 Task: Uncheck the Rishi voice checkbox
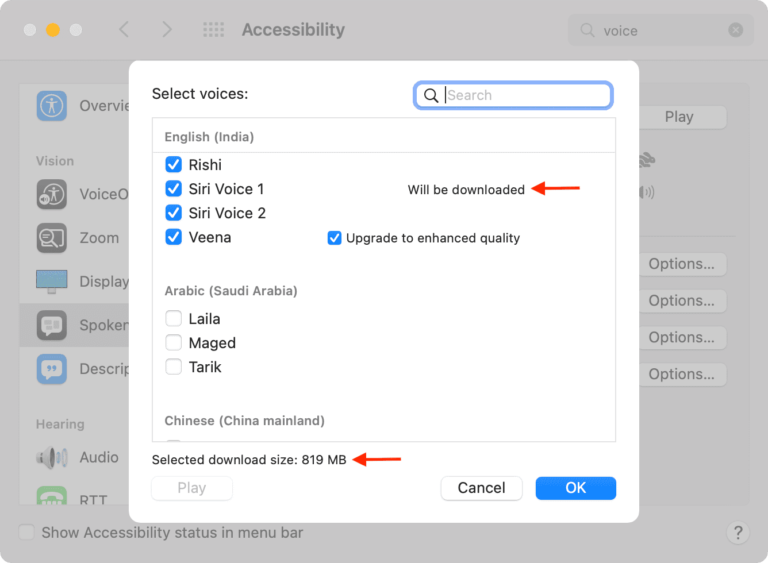pos(174,165)
